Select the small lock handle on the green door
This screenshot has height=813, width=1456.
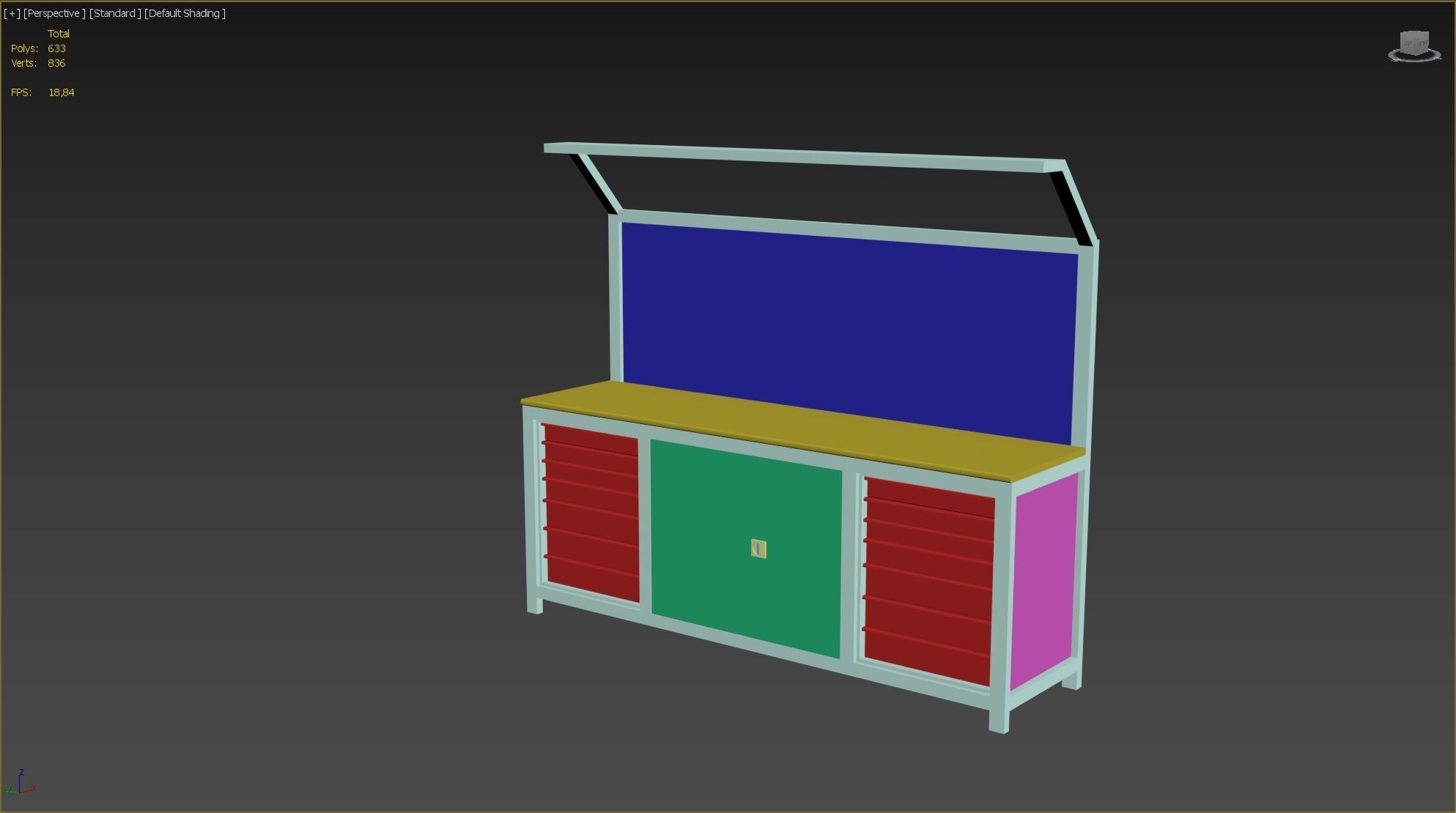[758, 549]
